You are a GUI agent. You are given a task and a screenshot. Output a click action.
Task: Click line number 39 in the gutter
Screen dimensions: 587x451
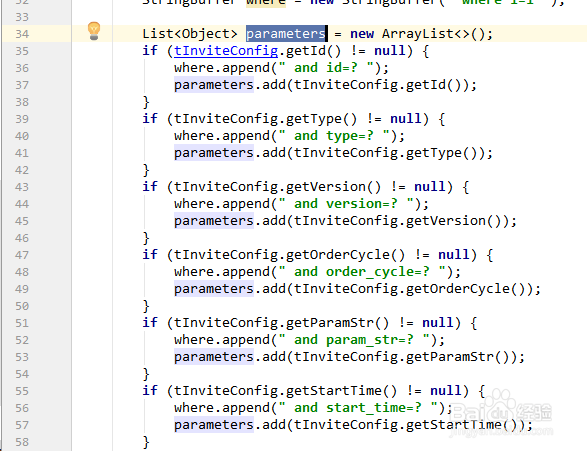point(22,119)
